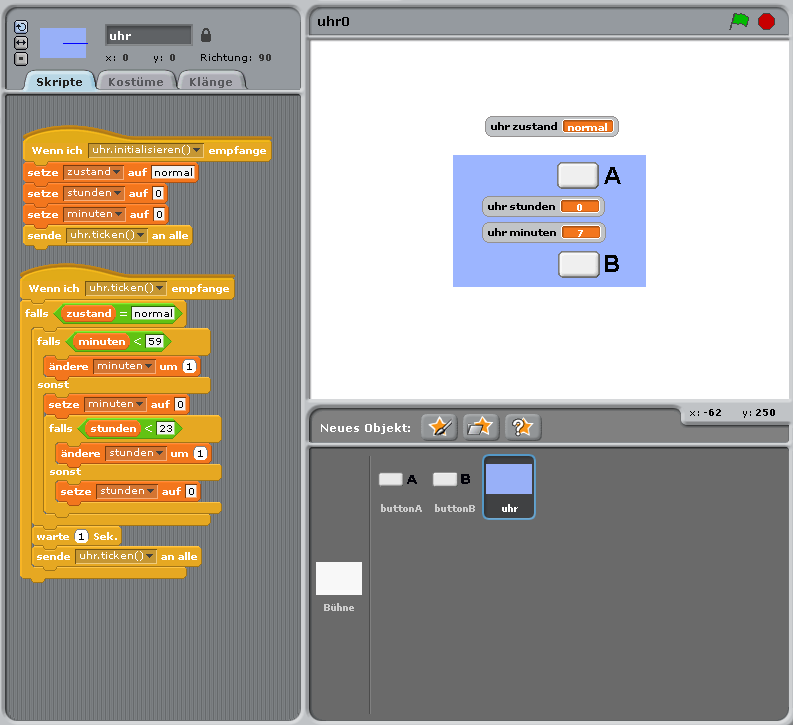Click the uhr sprite name field

pos(148,36)
